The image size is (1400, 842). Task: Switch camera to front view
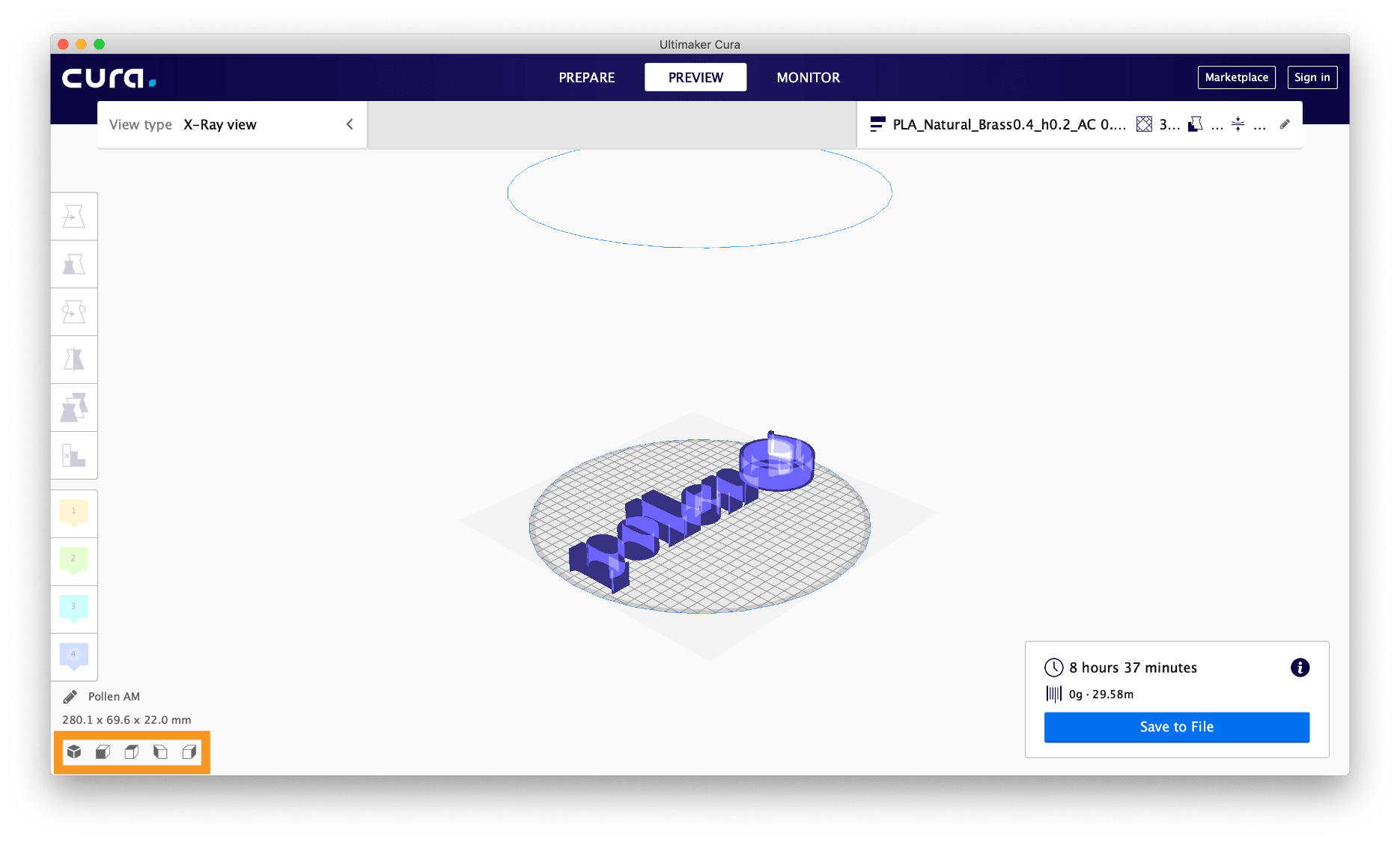(103, 751)
